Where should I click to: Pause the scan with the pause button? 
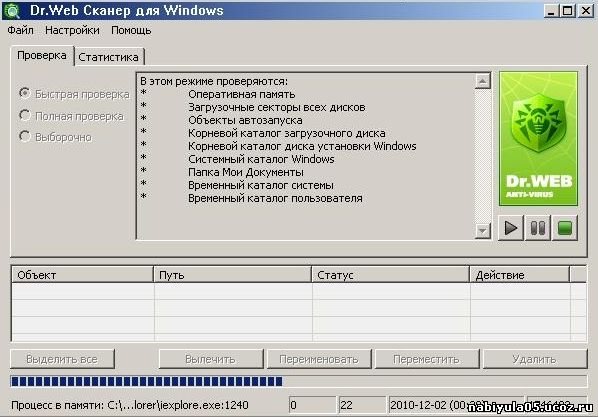pyautogui.click(x=538, y=228)
